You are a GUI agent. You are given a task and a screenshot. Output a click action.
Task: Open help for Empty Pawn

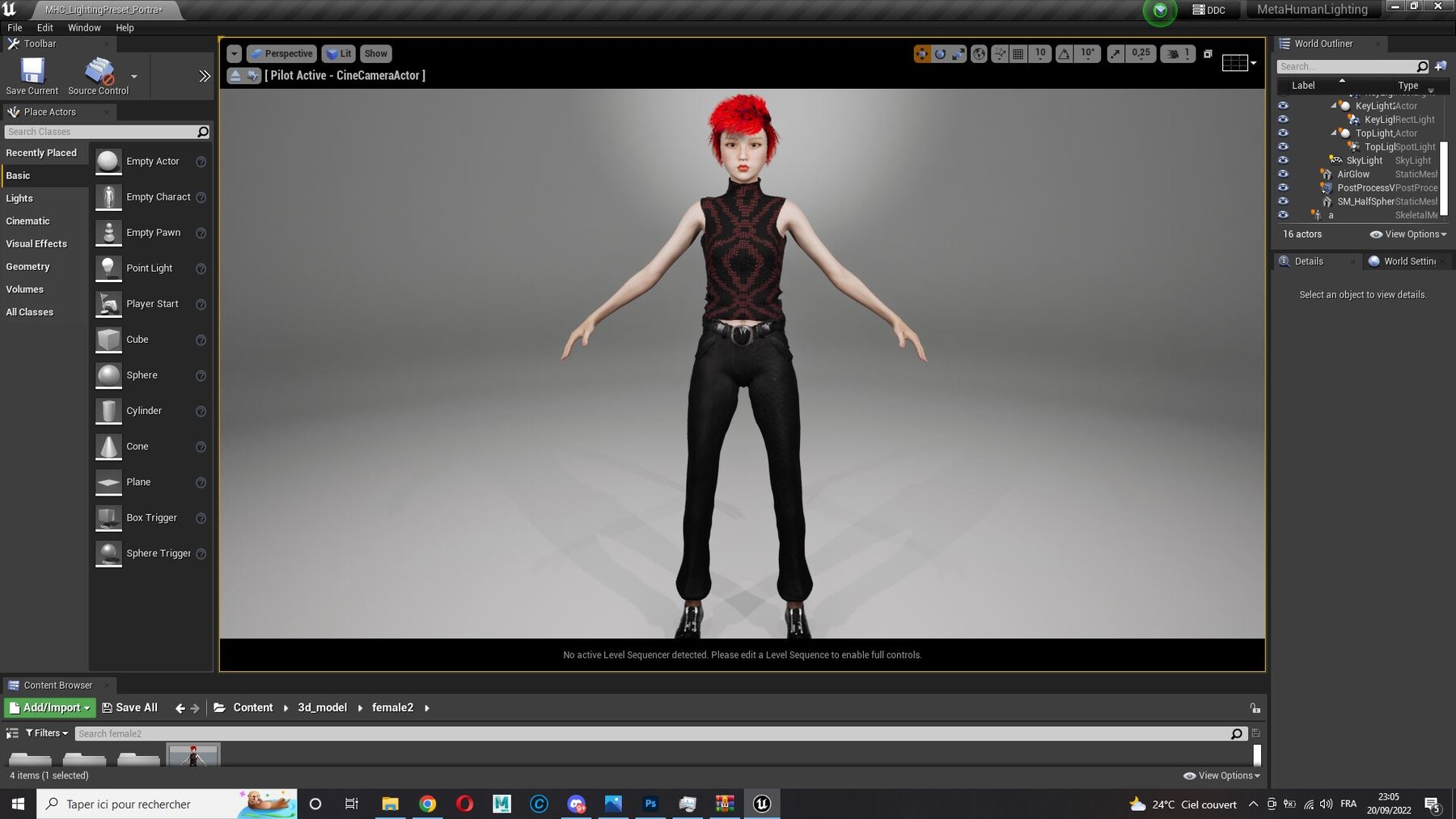[x=201, y=233]
